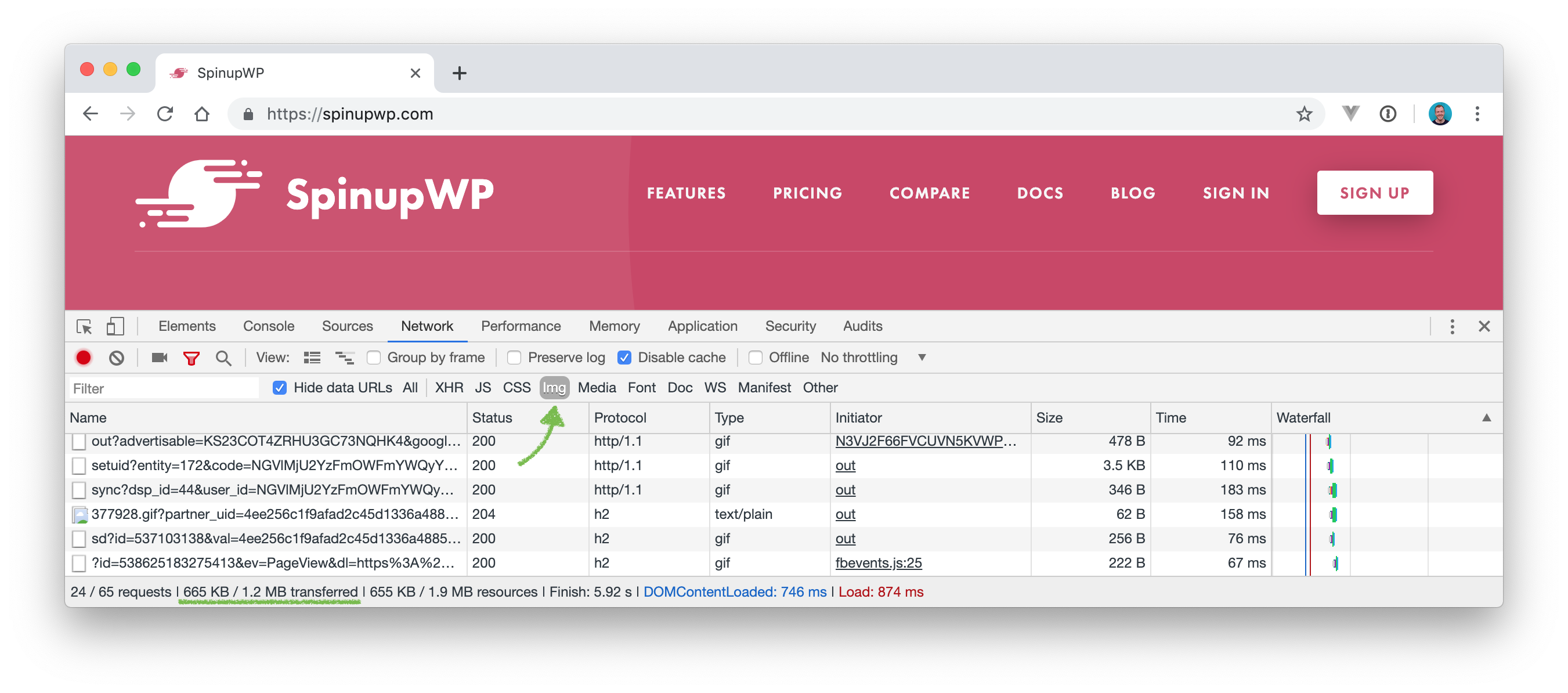Open DevTools customize menu via three dots
This screenshot has height=693, width=1568.
pyautogui.click(x=1452, y=326)
